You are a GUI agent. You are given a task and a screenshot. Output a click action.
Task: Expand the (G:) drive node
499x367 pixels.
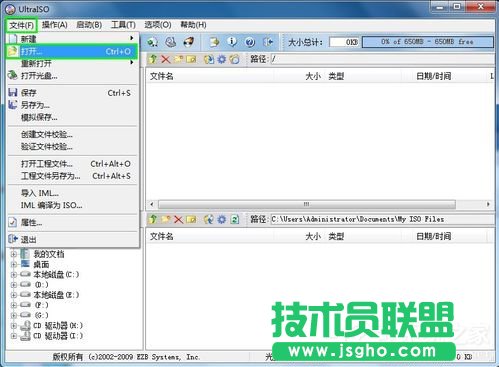tap(14, 315)
